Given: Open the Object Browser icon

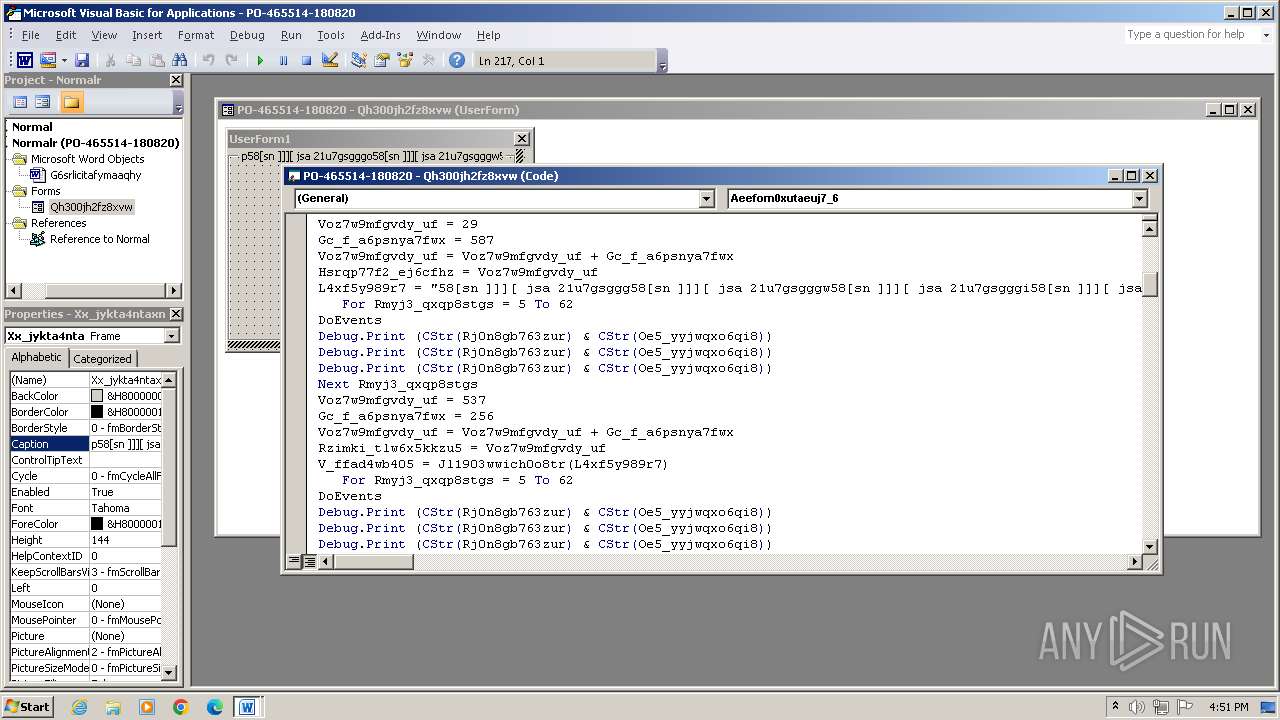Looking at the screenshot, I should 405,61.
